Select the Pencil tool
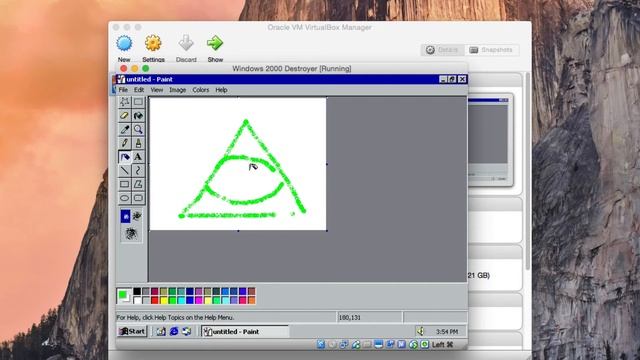The width and height of the screenshot is (640, 360). (124, 143)
